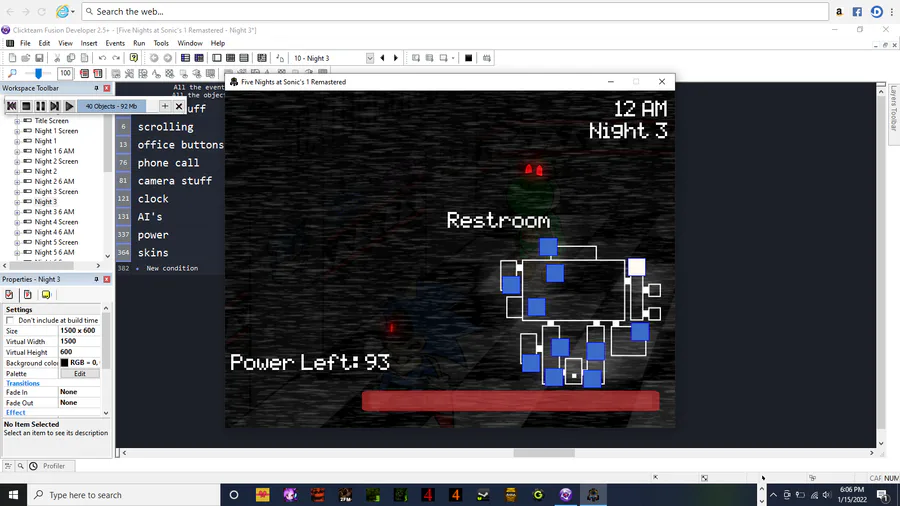900x506 pixels.
Task: Open the Event Editor toolbar icon
Action: 230,58
